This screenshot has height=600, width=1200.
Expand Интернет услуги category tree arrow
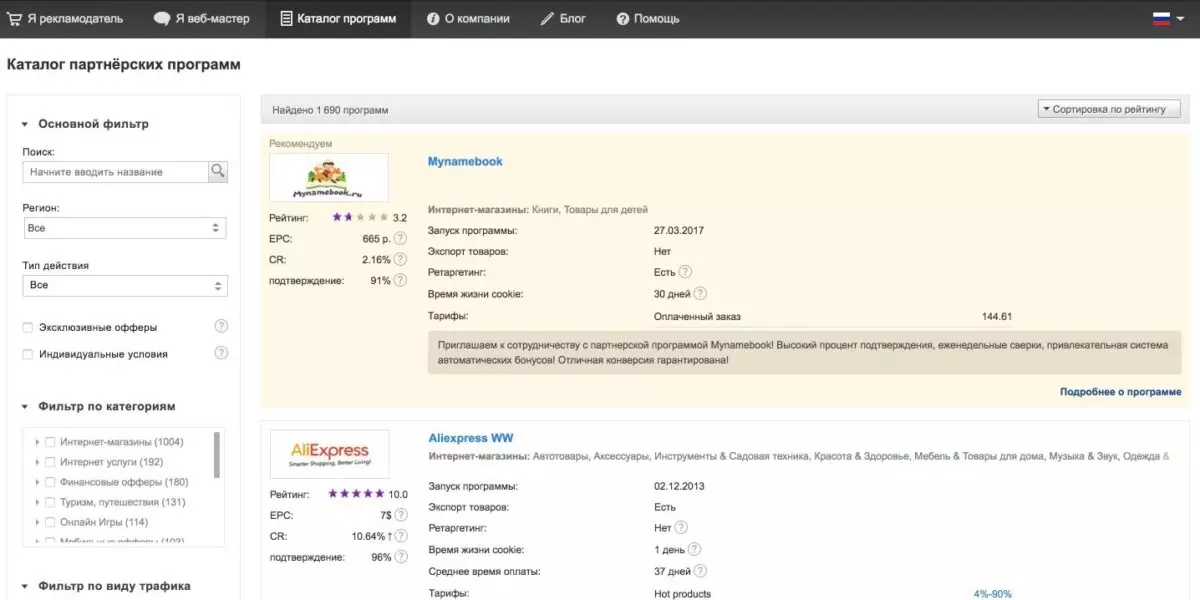(37, 462)
